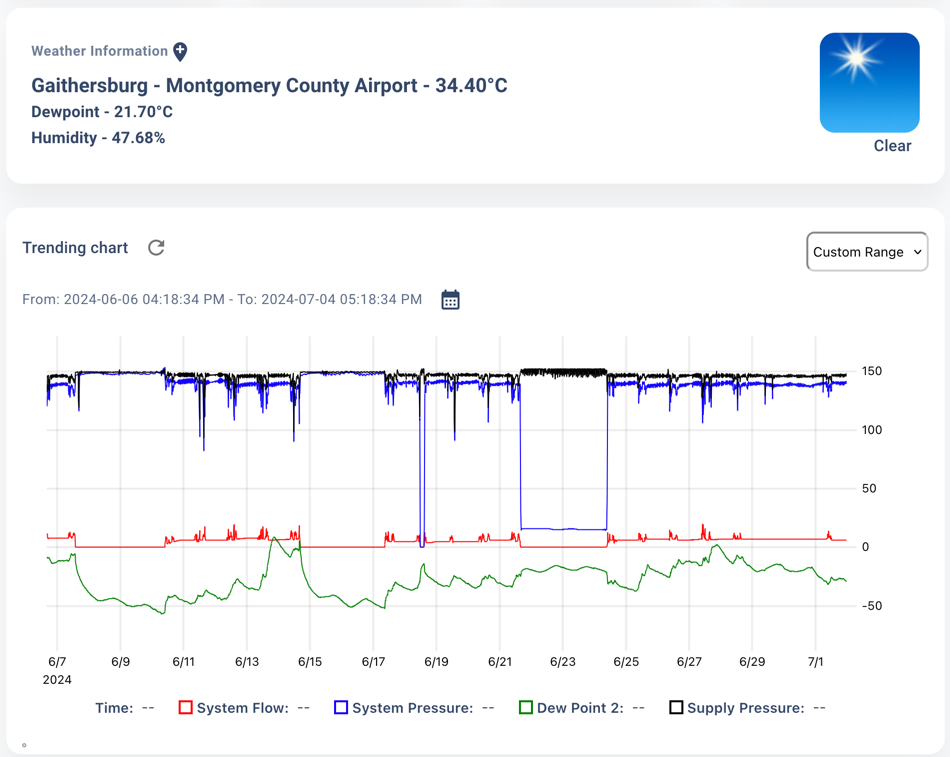Click the blue System Pressure legend square
Viewport: 950px width, 757px height.
coord(341,707)
